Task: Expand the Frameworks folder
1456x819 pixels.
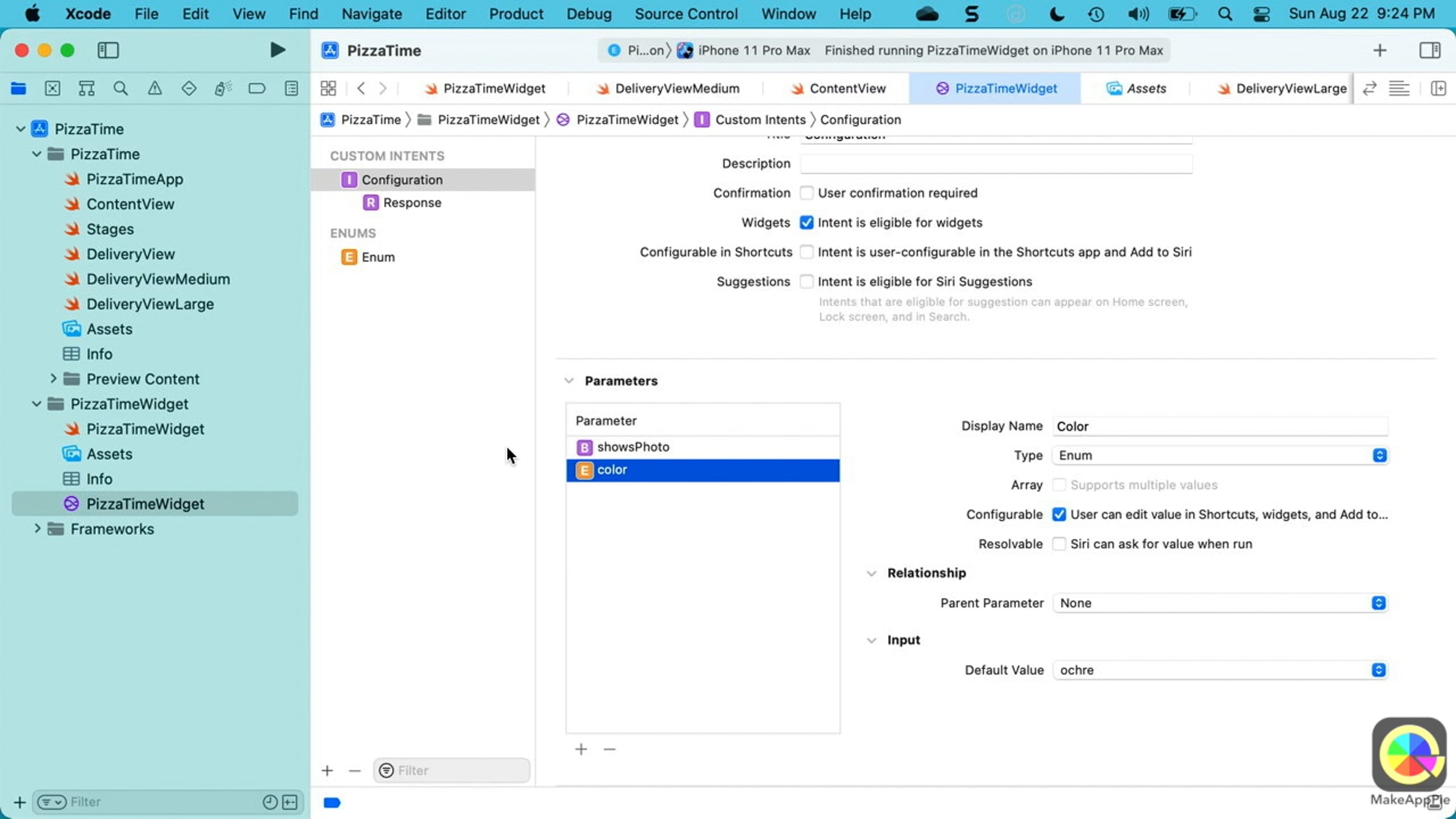Action: click(x=37, y=529)
